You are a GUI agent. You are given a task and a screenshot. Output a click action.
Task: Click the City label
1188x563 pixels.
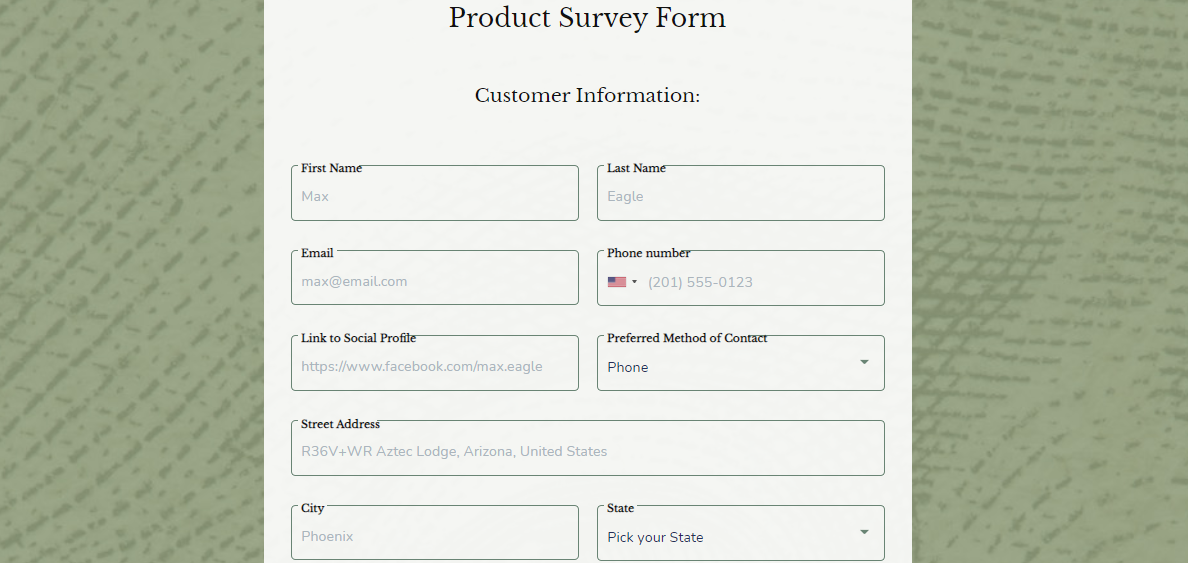pyautogui.click(x=312, y=508)
